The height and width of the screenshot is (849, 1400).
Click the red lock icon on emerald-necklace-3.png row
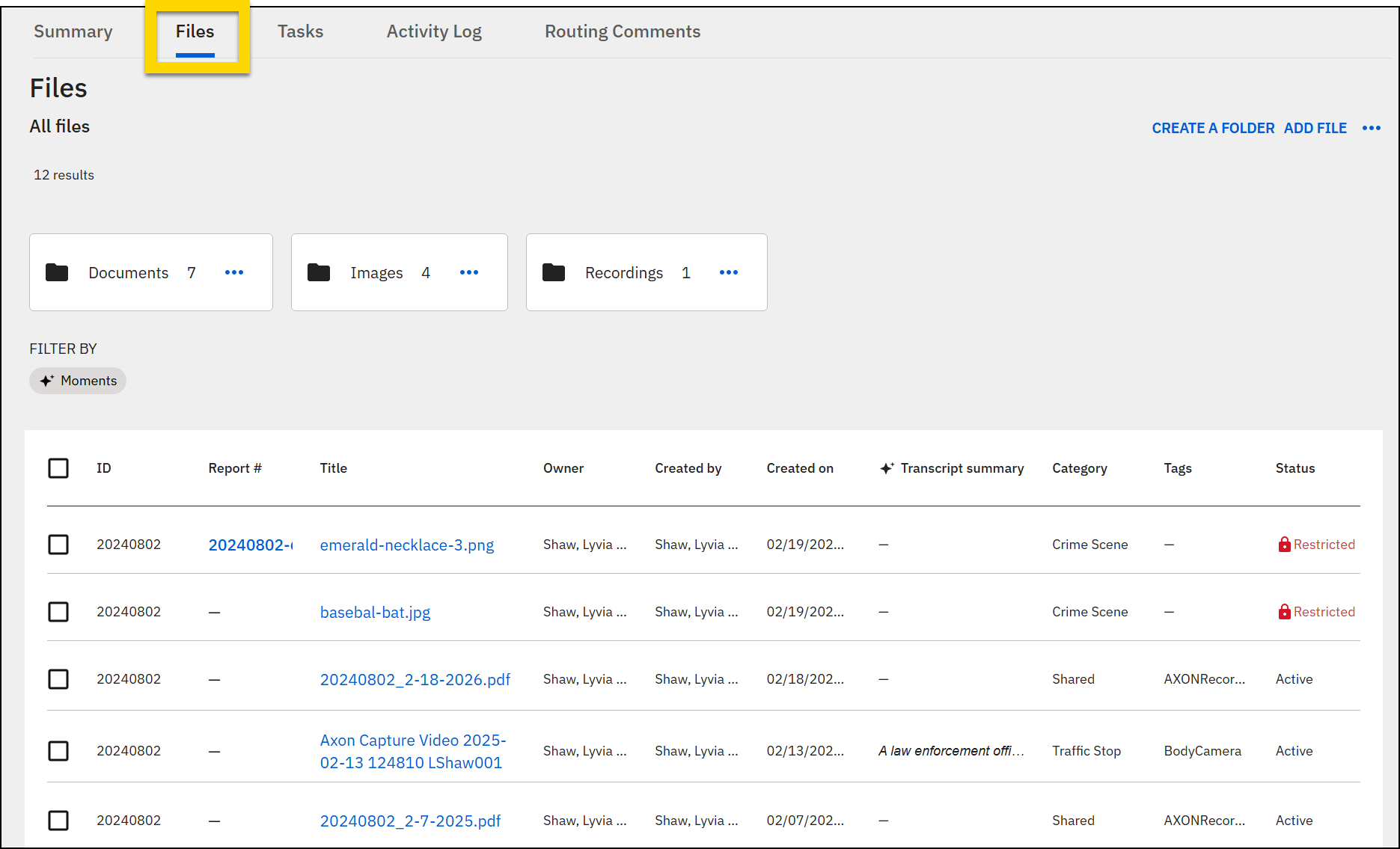(1284, 545)
